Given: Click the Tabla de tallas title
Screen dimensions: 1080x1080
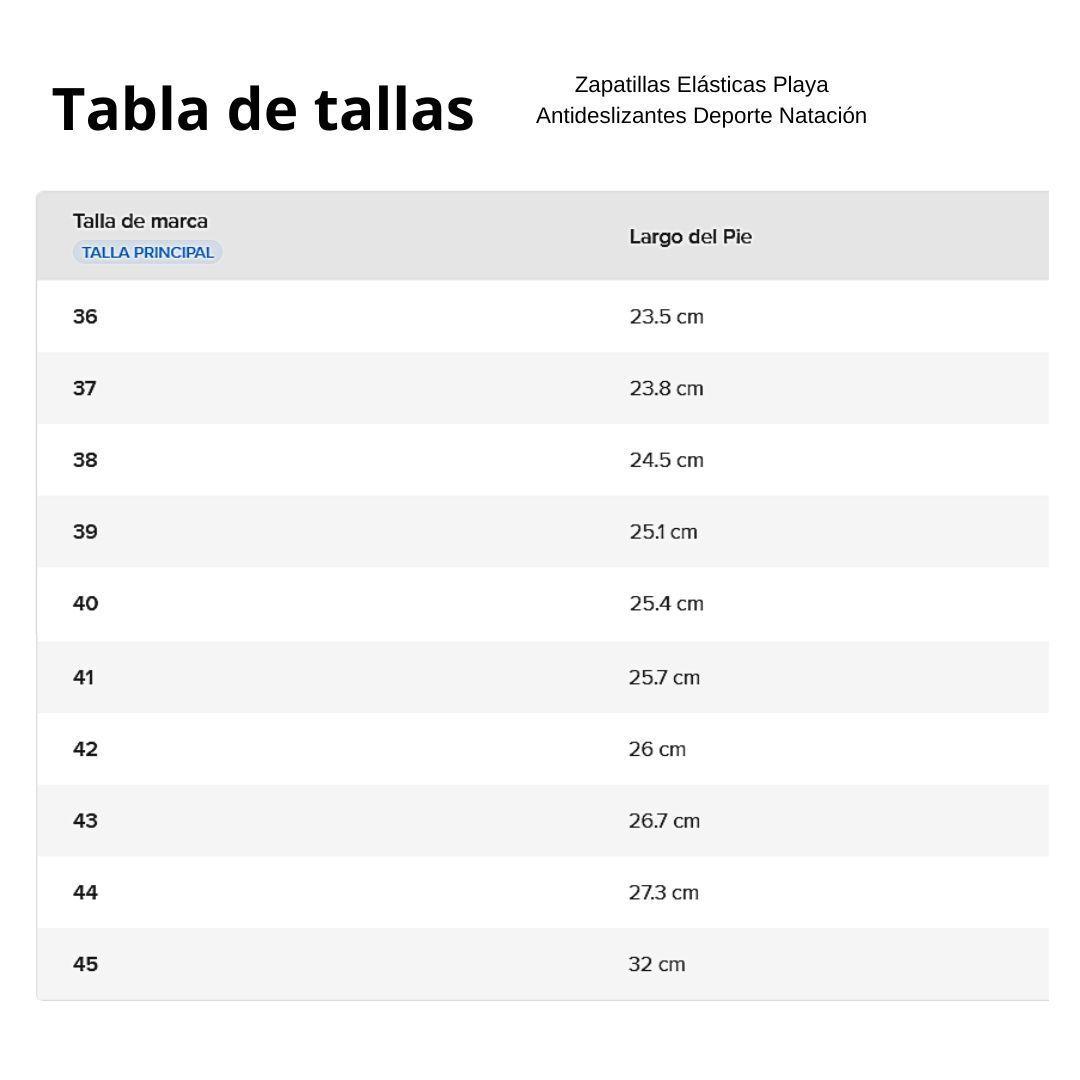Looking at the screenshot, I should 263,109.
